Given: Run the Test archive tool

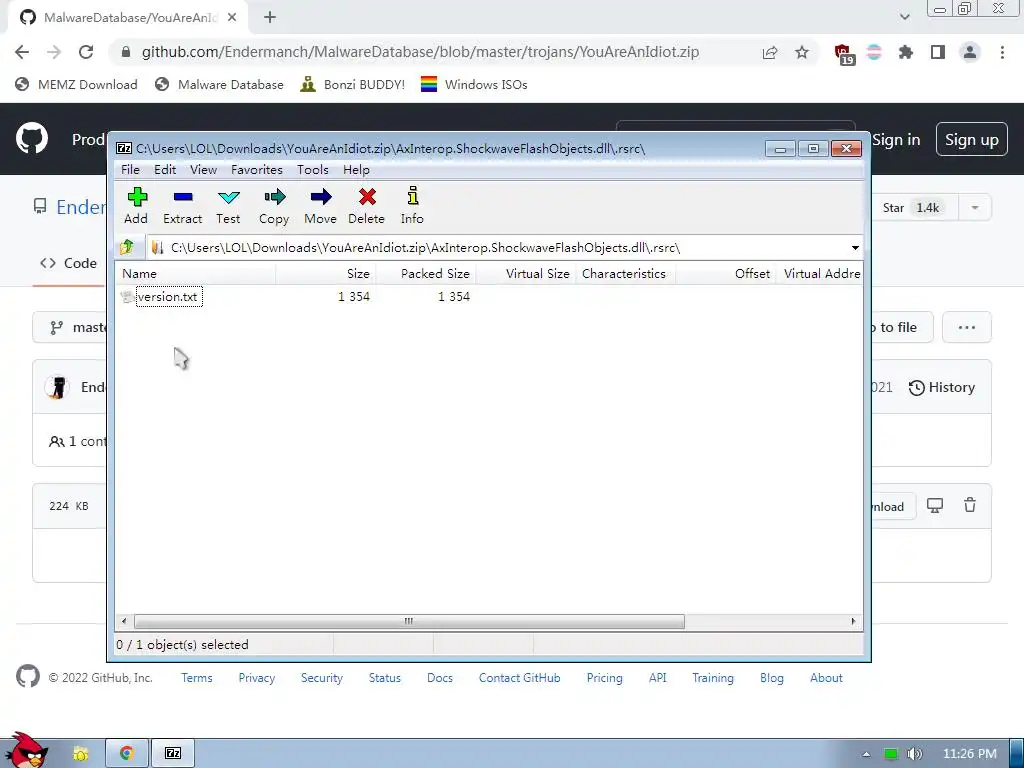Looking at the screenshot, I should pos(228,206).
